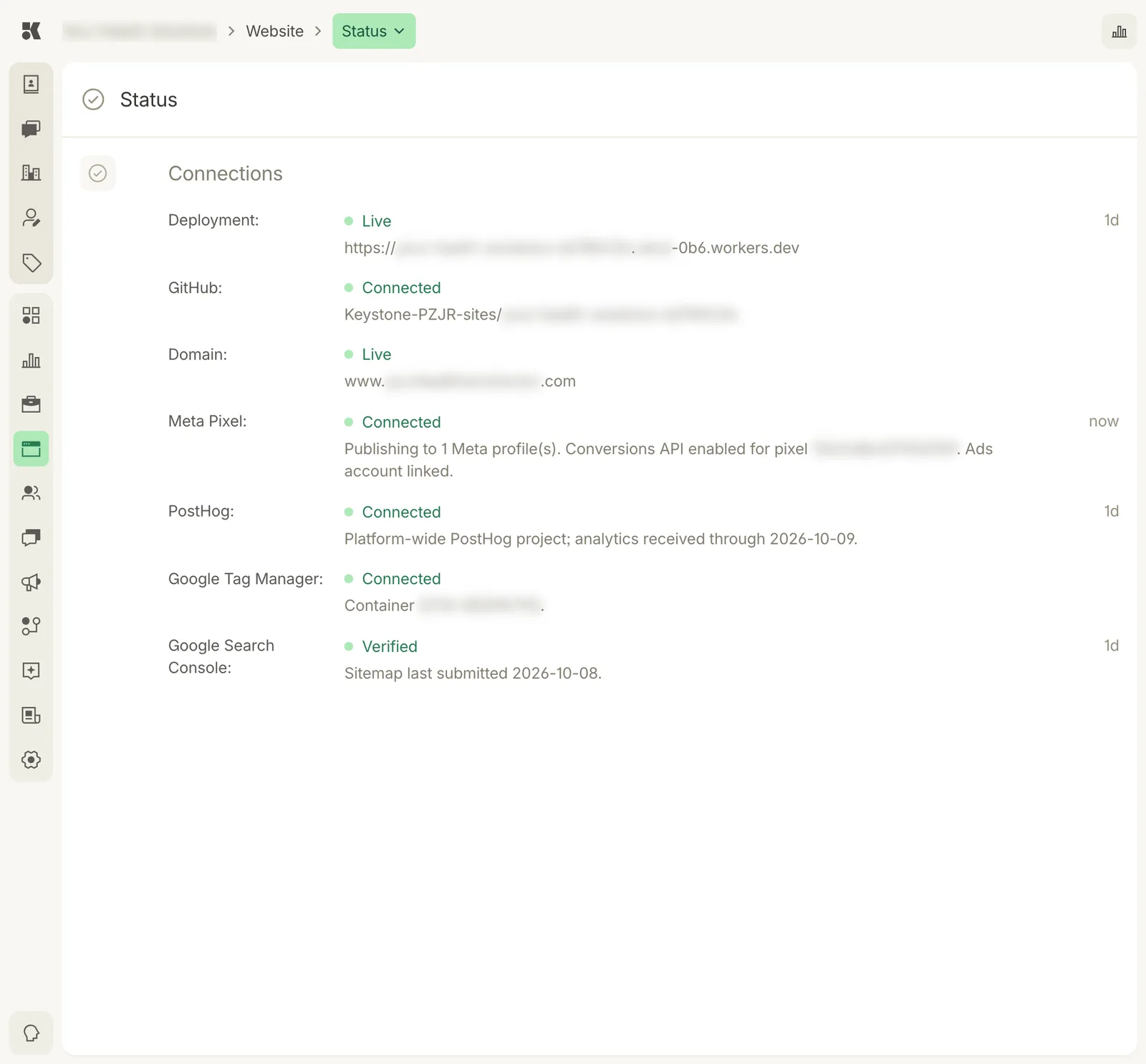Open the dashboard grid sidebar icon
The height and width of the screenshot is (1064, 1146).
point(31,315)
